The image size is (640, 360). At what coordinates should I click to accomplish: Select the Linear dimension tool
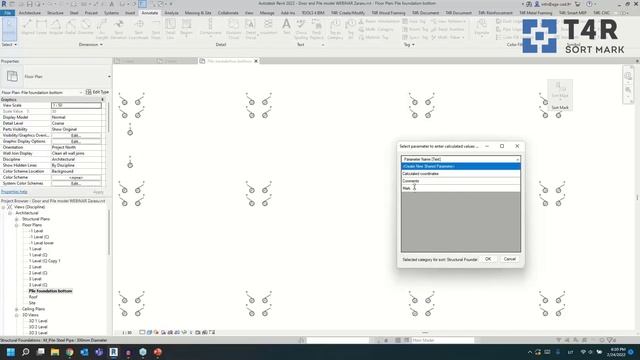(x=41, y=27)
